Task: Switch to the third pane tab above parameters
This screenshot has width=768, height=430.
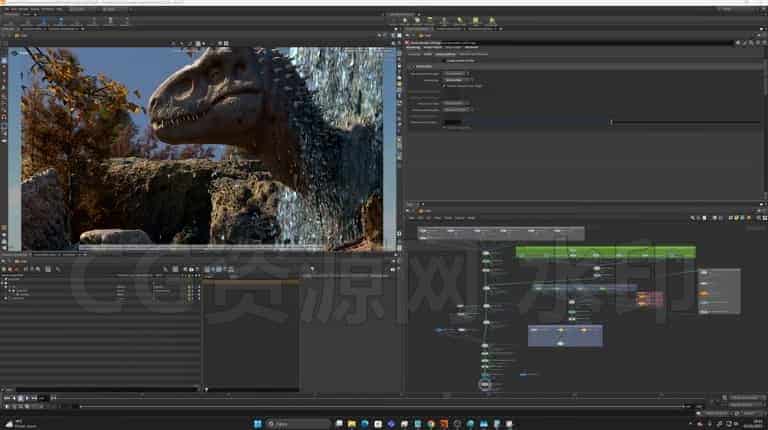Action: (x=482, y=29)
